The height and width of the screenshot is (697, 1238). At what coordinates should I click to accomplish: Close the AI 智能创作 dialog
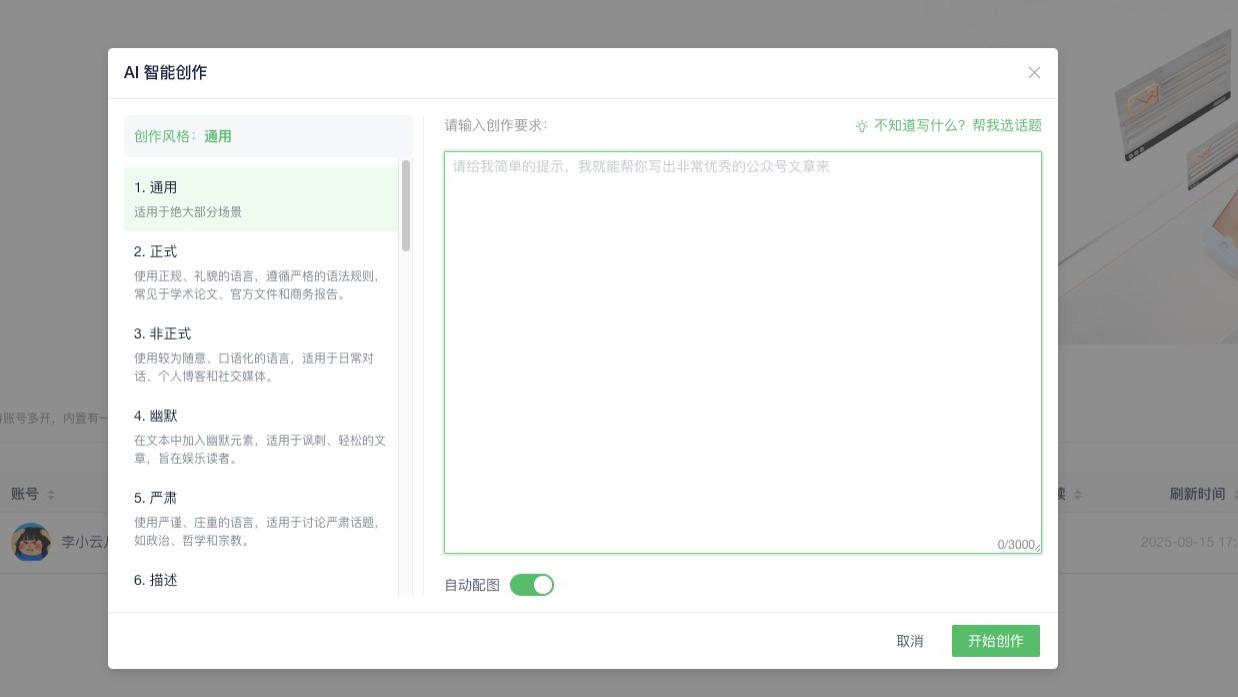click(1034, 72)
